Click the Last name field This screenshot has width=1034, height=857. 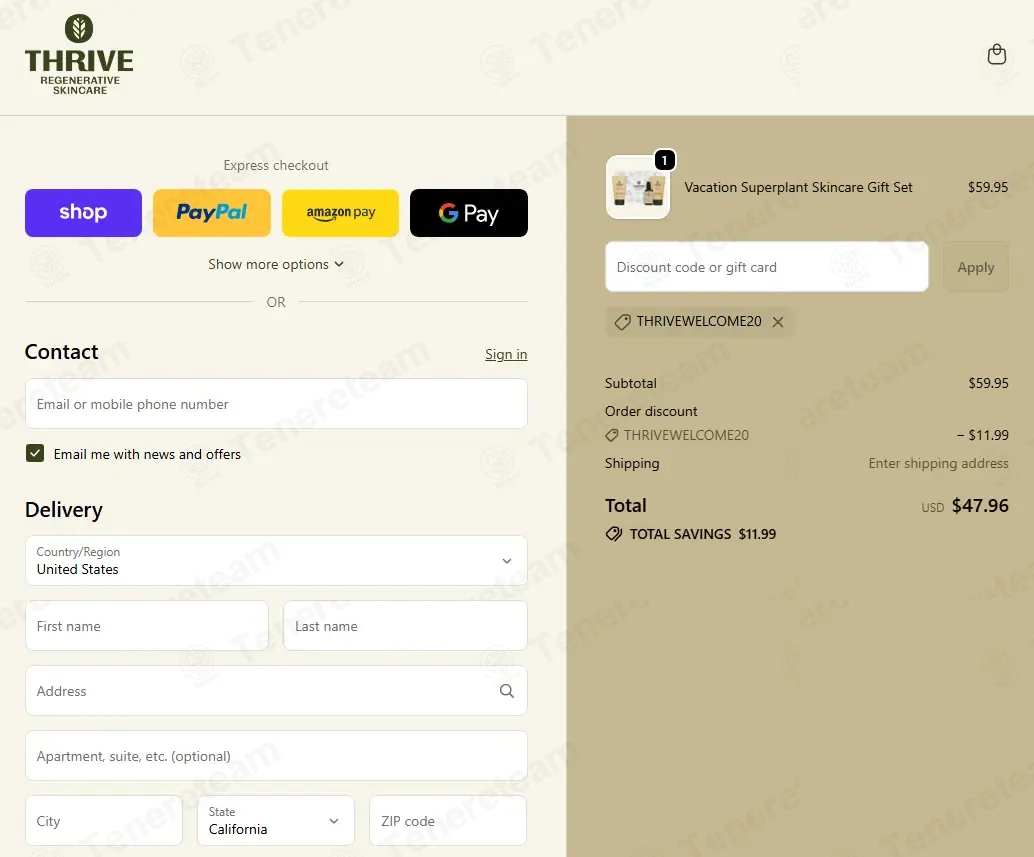[x=405, y=626]
